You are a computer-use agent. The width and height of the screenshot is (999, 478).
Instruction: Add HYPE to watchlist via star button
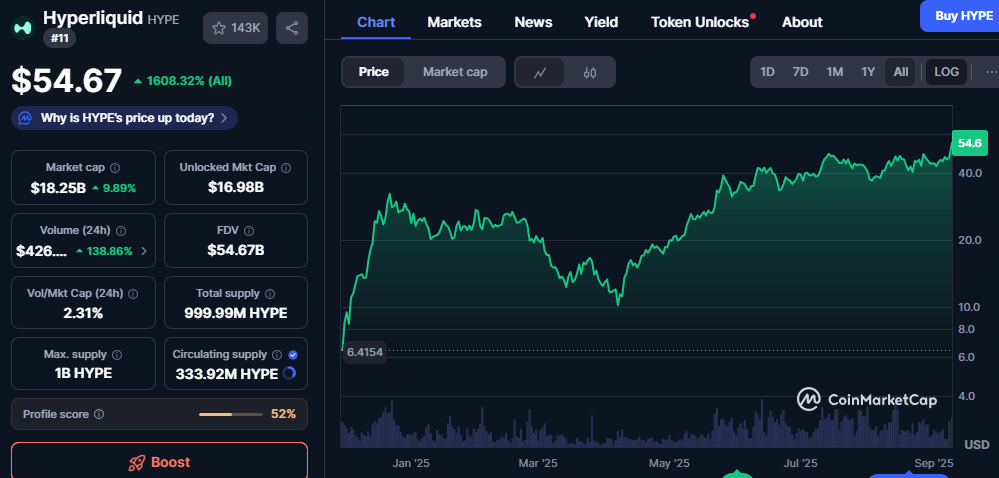pyautogui.click(x=235, y=28)
